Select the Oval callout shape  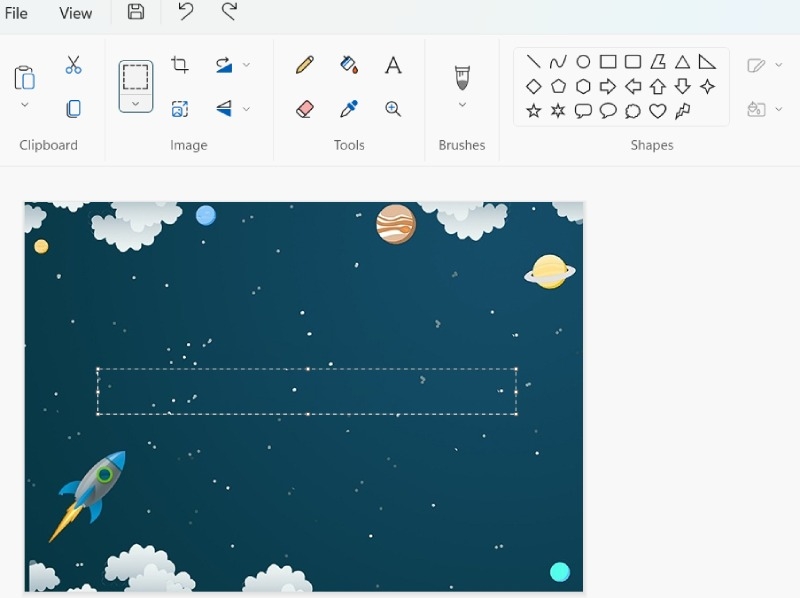[608, 111]
